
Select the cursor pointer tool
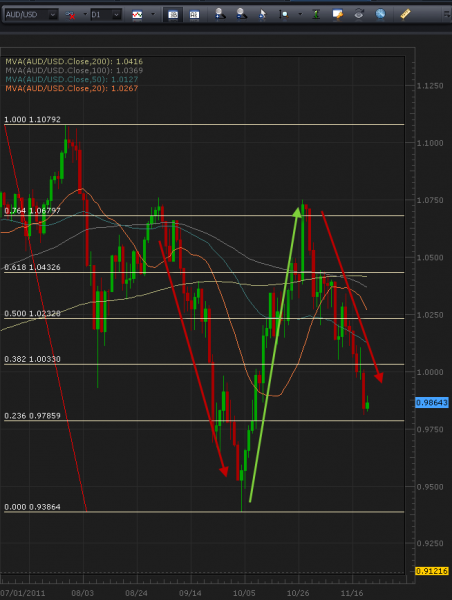tap(263, 15)
